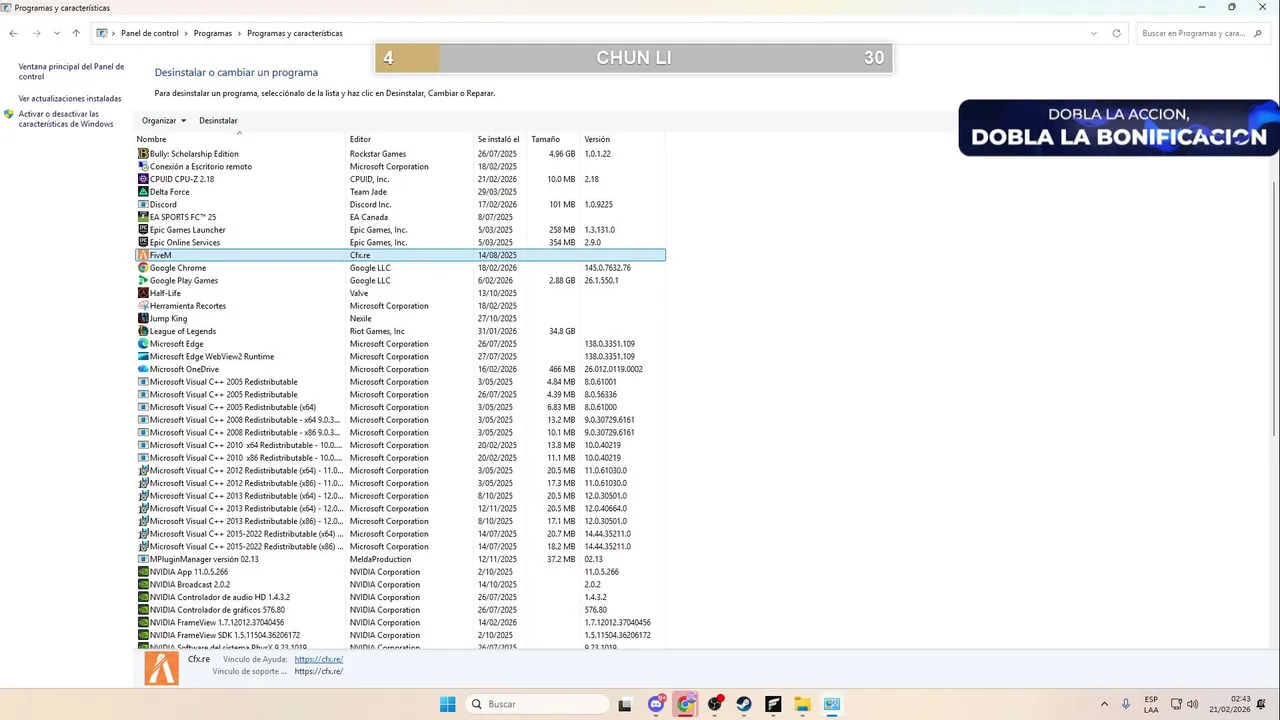Click the Google Chrome icon in program list

tap(143, 268)
